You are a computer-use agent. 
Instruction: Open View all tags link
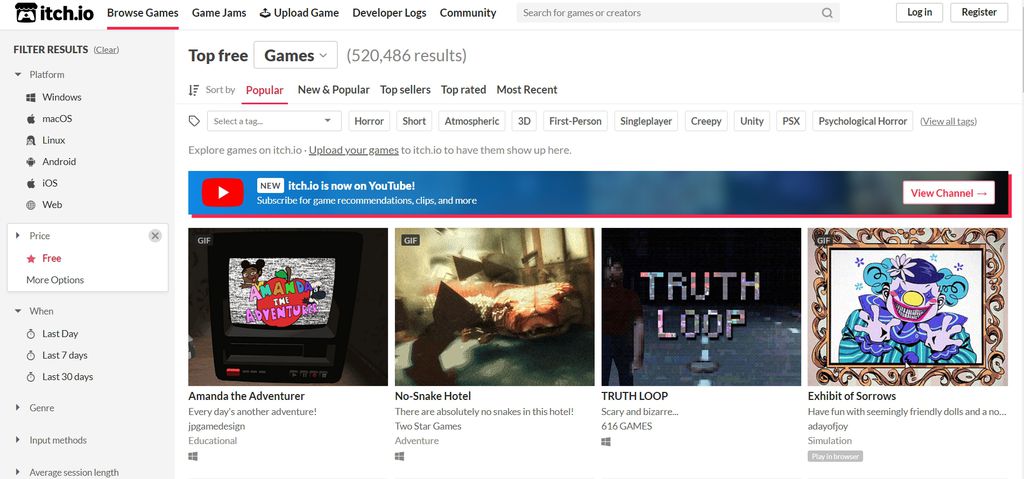(x=948, y=121)
